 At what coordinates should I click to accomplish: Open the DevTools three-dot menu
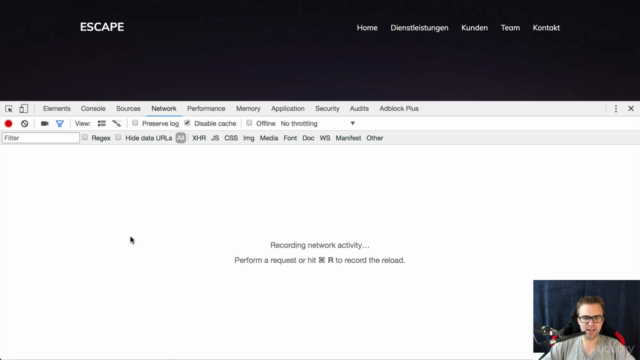tap(616, 109)
